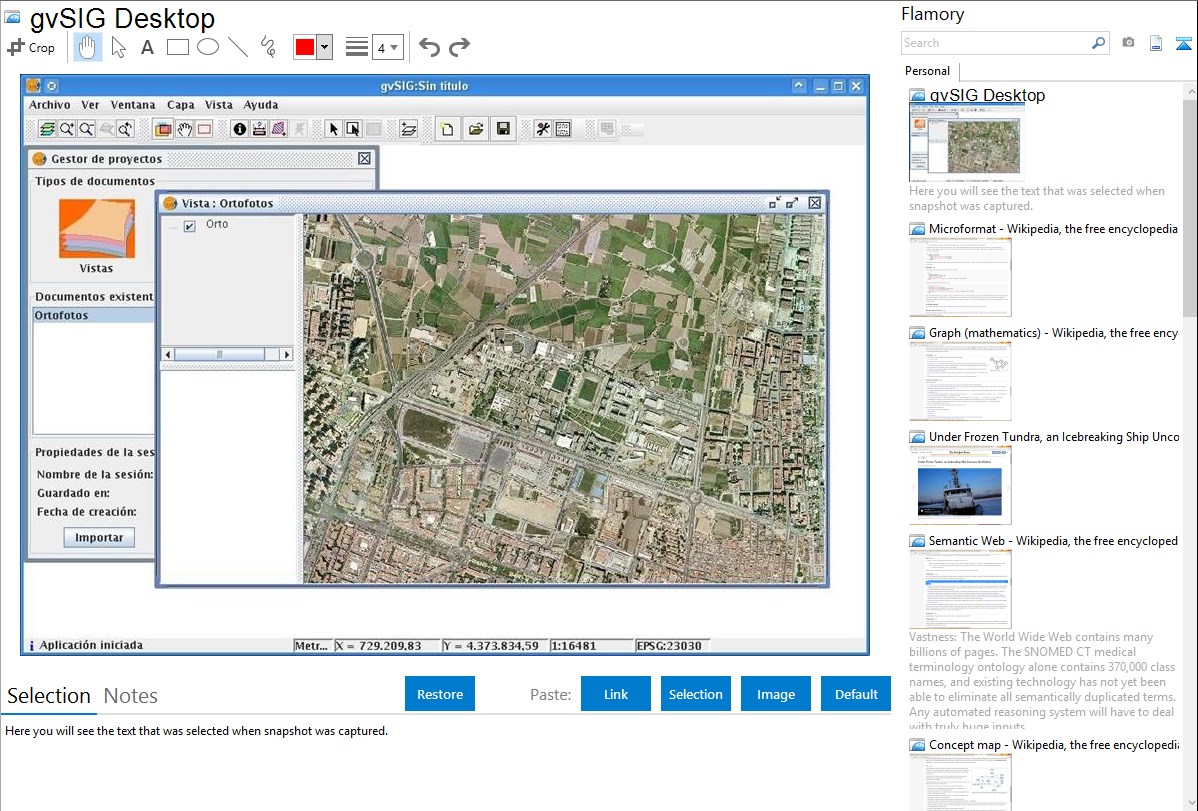Image resolution: width=1198 pixels, height=811 pixels.
Task: Toggle the Orto layer checkbox
Action: click(x=189, y=227)
